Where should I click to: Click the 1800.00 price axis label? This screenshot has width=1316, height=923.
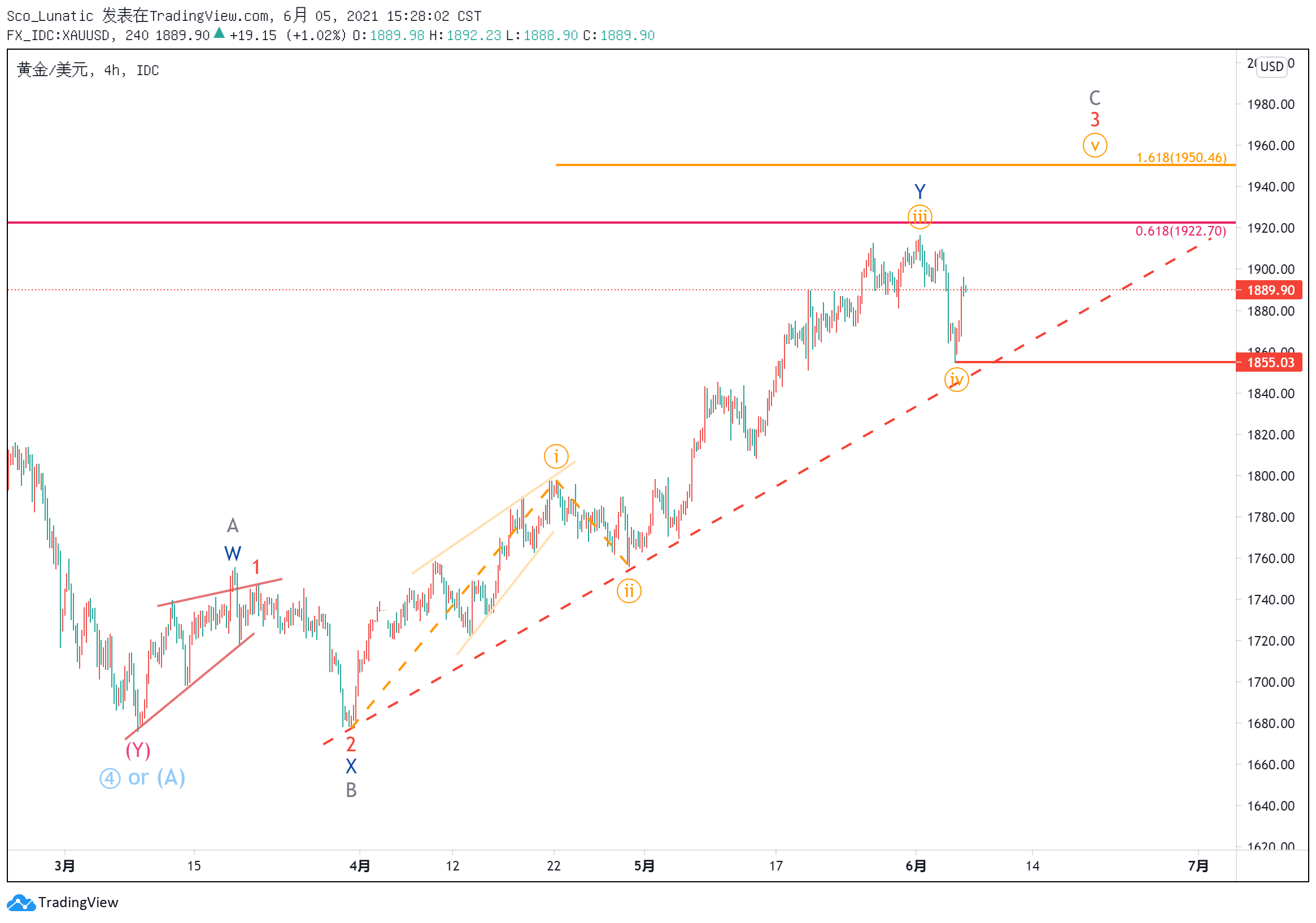[1271, 476]
